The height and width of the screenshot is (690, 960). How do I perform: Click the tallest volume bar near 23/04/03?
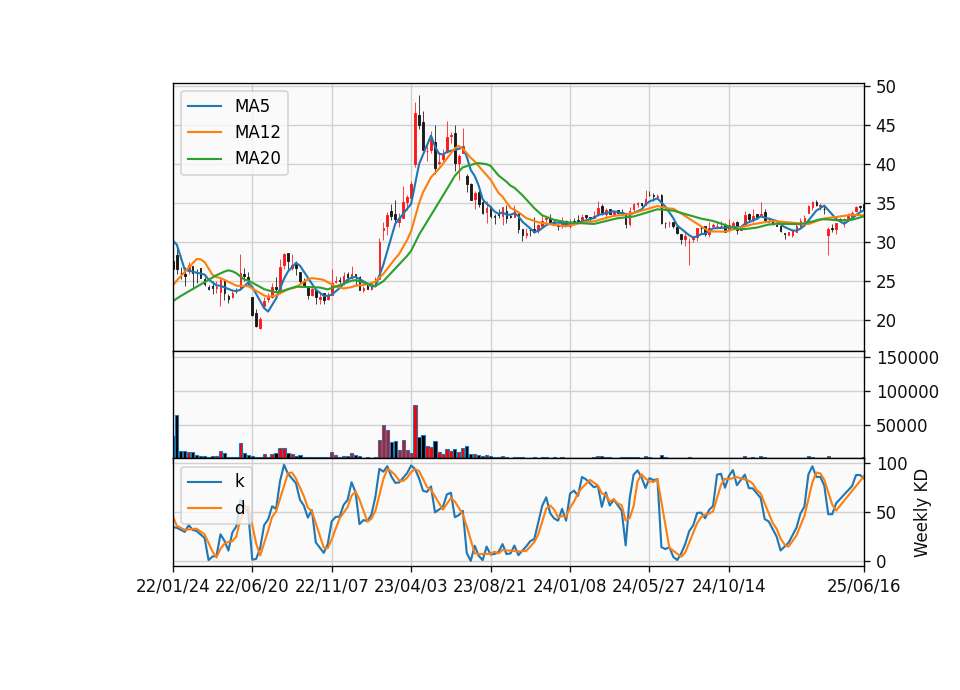coord(415,432)
